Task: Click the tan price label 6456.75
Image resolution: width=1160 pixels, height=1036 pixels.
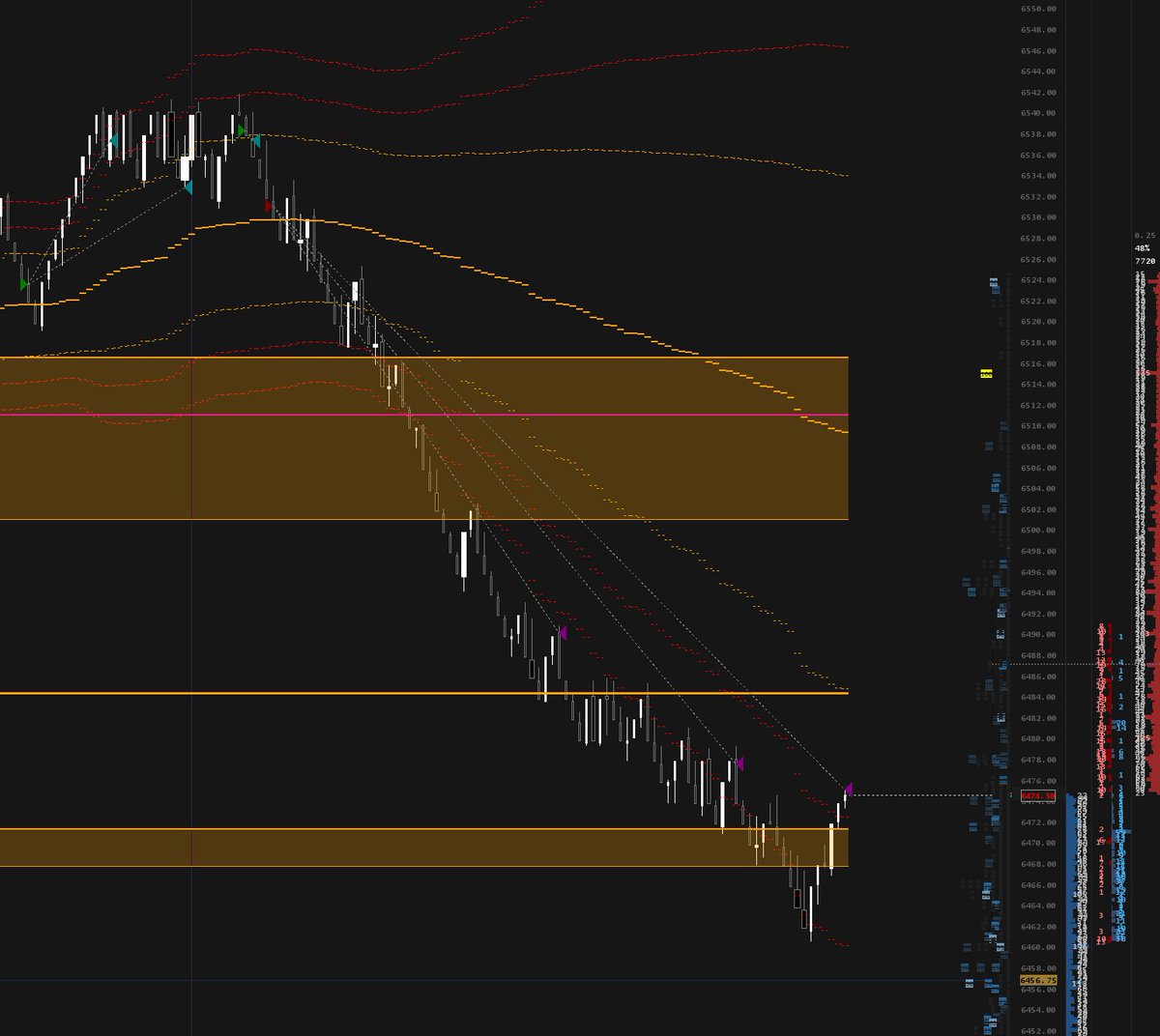Action: click(x=1038, y=980)
